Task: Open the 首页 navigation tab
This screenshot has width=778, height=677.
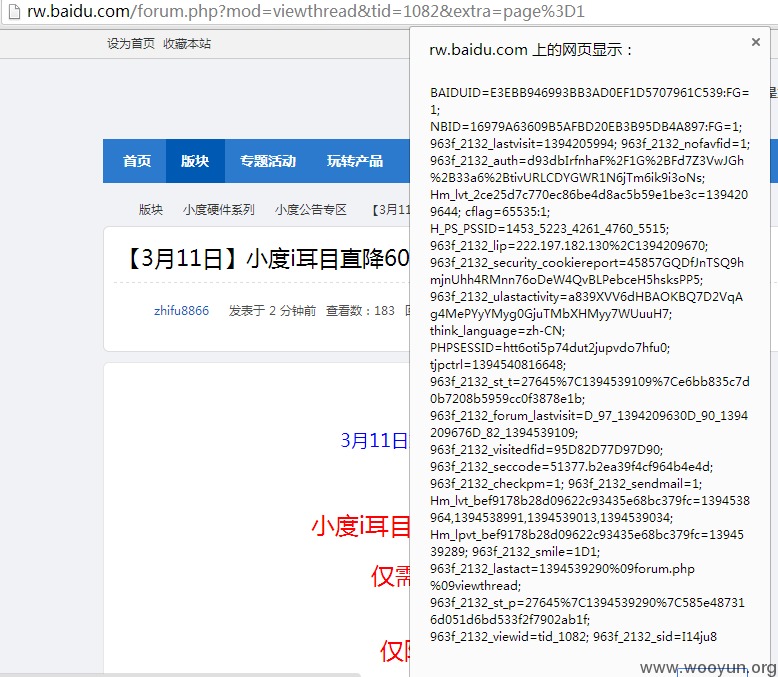Action: (x=137, y=161)
